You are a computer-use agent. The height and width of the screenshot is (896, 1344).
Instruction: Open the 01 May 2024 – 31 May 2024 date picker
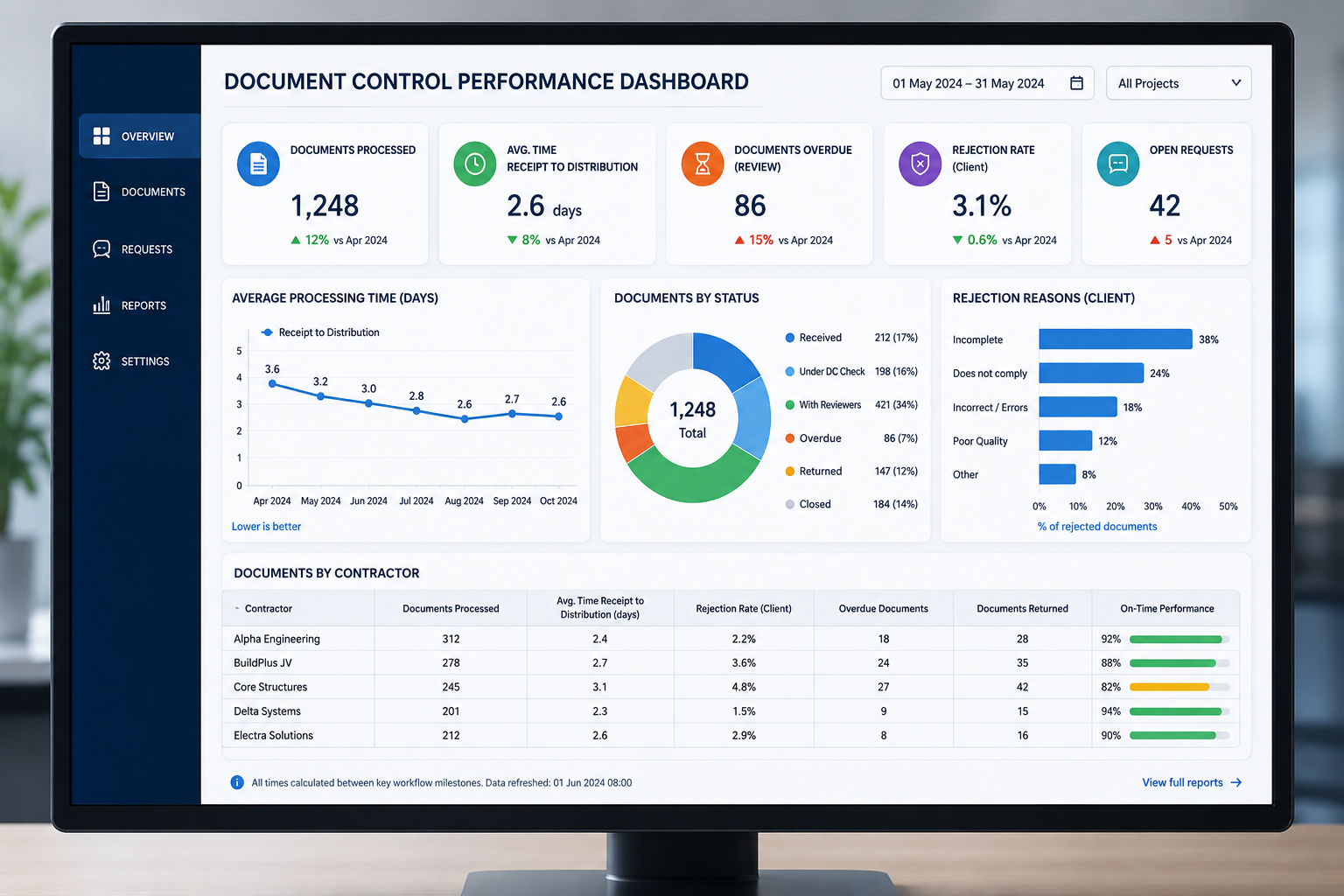[x=987, y=83]
